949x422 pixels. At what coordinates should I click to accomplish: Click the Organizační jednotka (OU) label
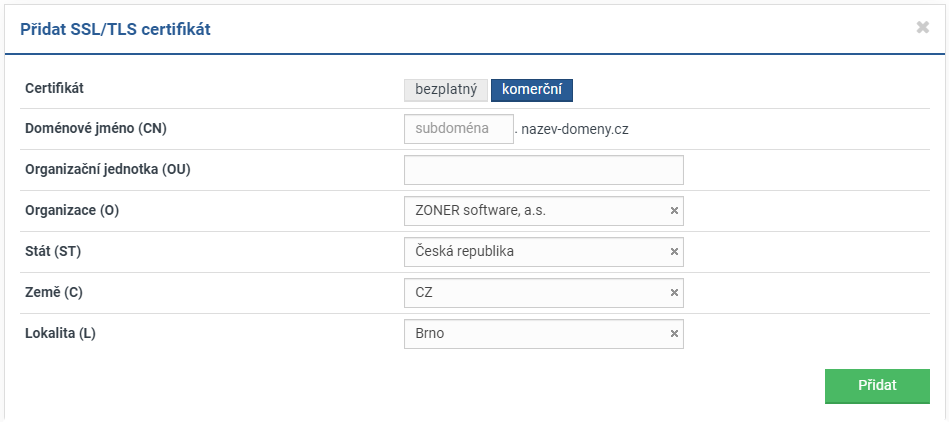tap(107, 169)
